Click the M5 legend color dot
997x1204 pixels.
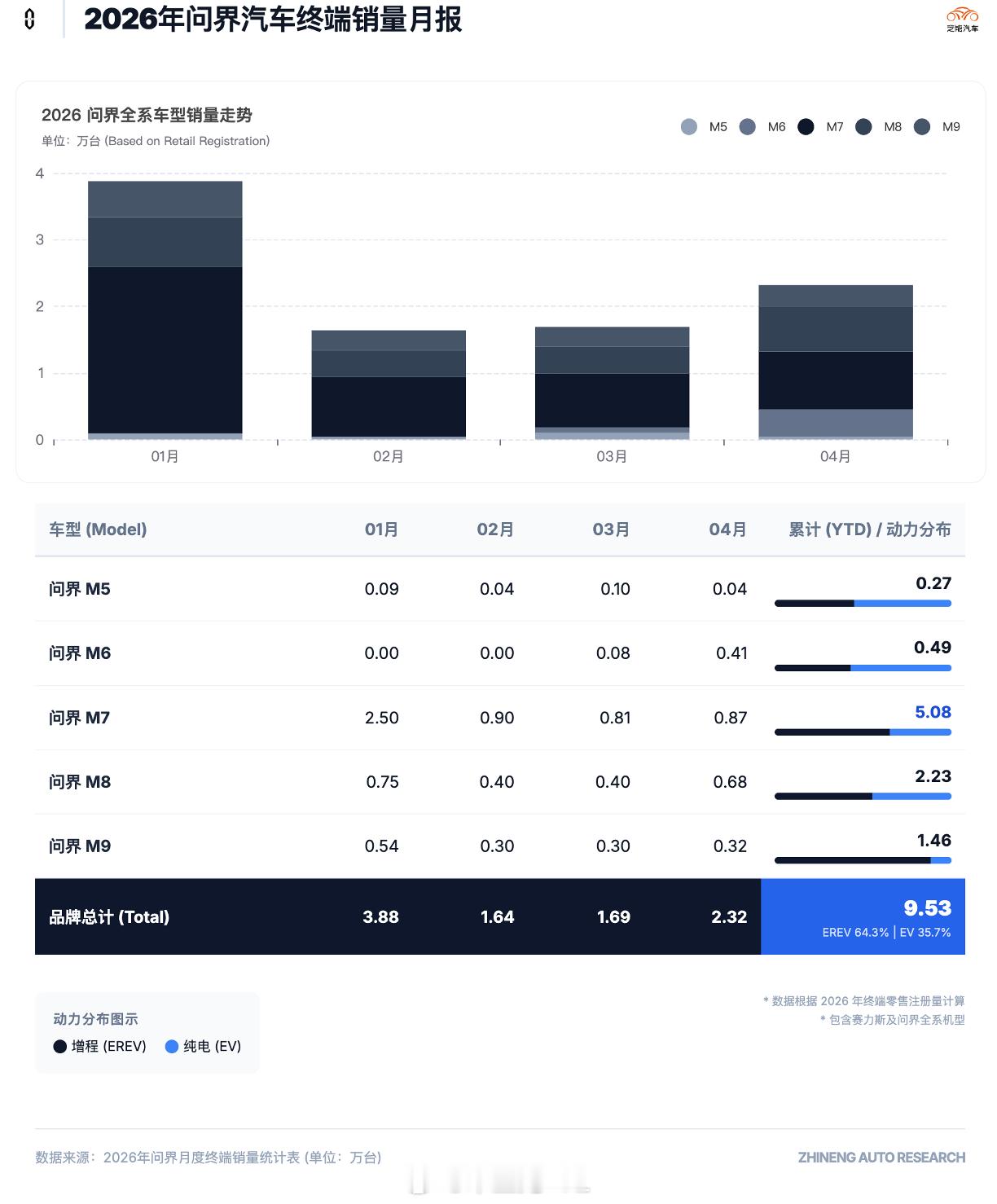[689, 127]
